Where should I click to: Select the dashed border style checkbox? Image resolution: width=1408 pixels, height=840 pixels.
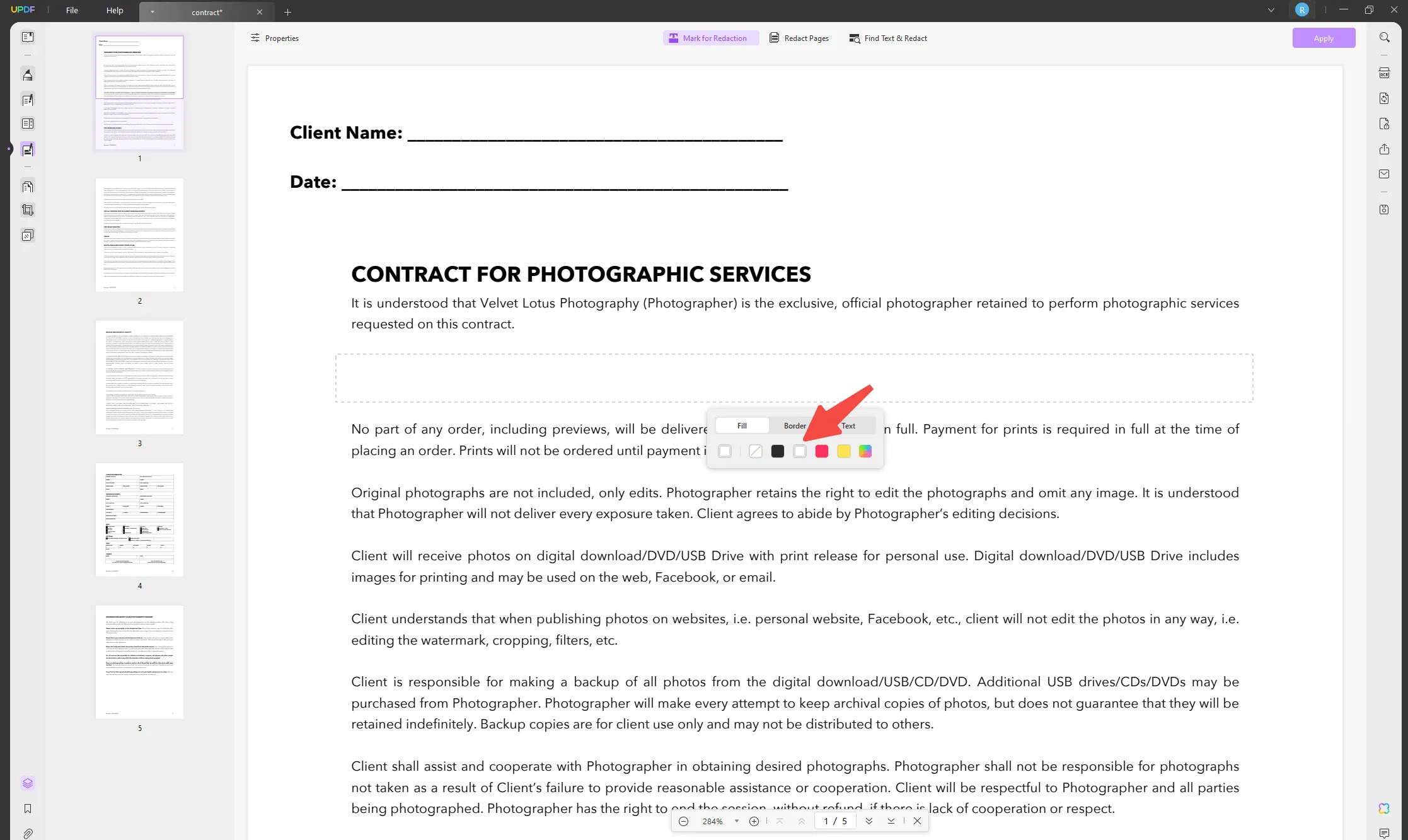725,451
